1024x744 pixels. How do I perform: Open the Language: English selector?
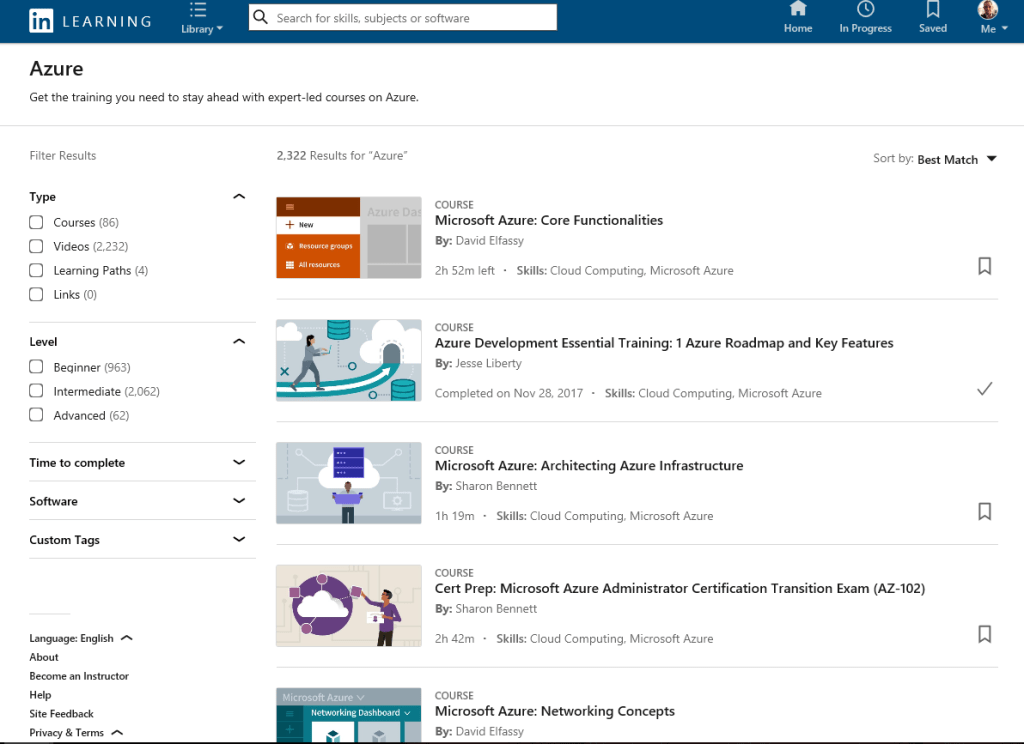point(81,638)
